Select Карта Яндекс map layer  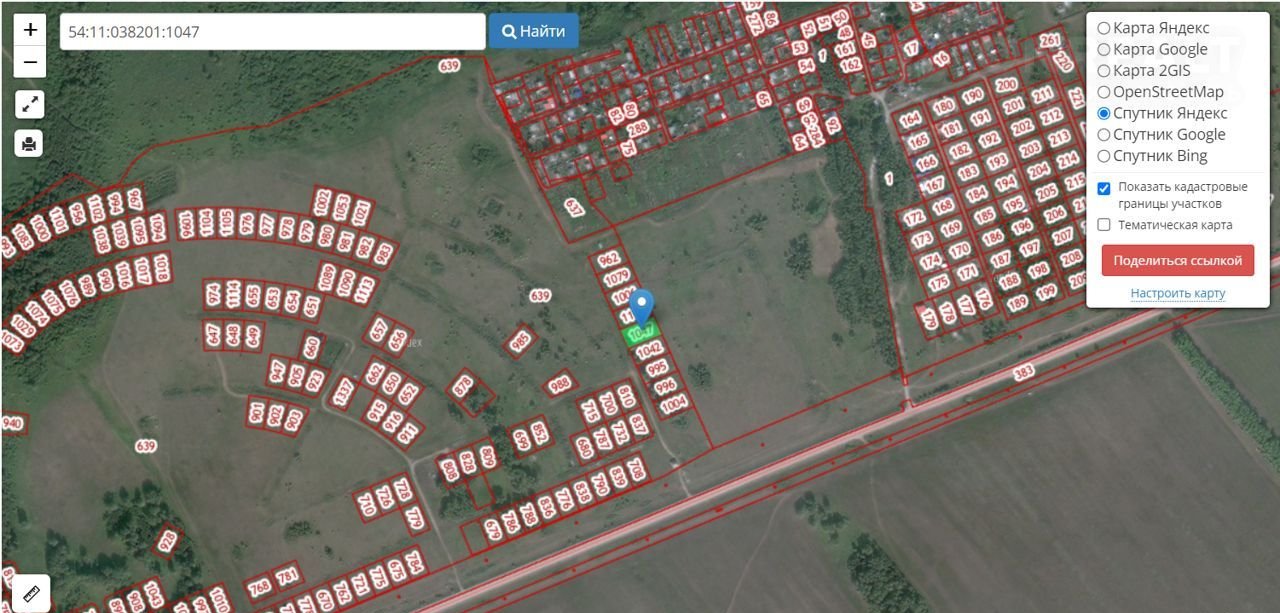(x=1104, y=28)
